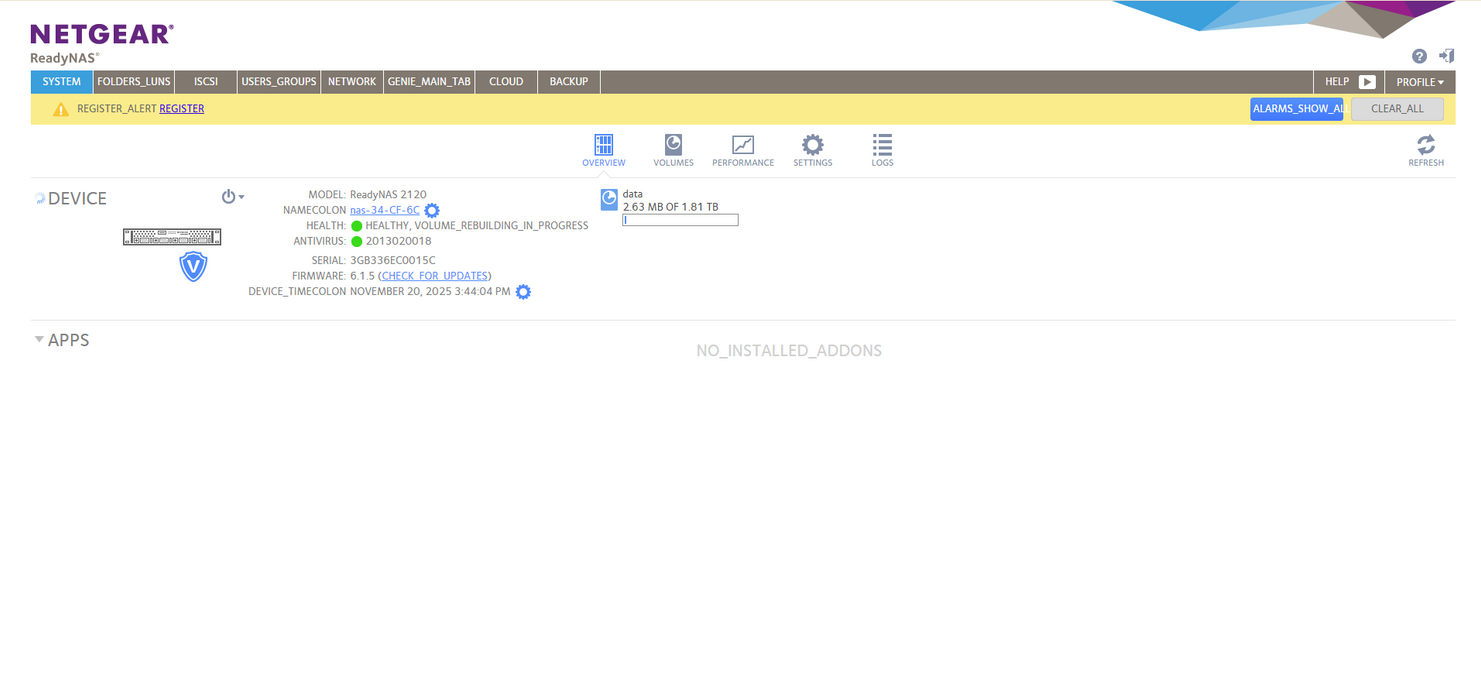Click the Refresh icon
The image size is (1481, 700).
click(x=1425, y=145)
